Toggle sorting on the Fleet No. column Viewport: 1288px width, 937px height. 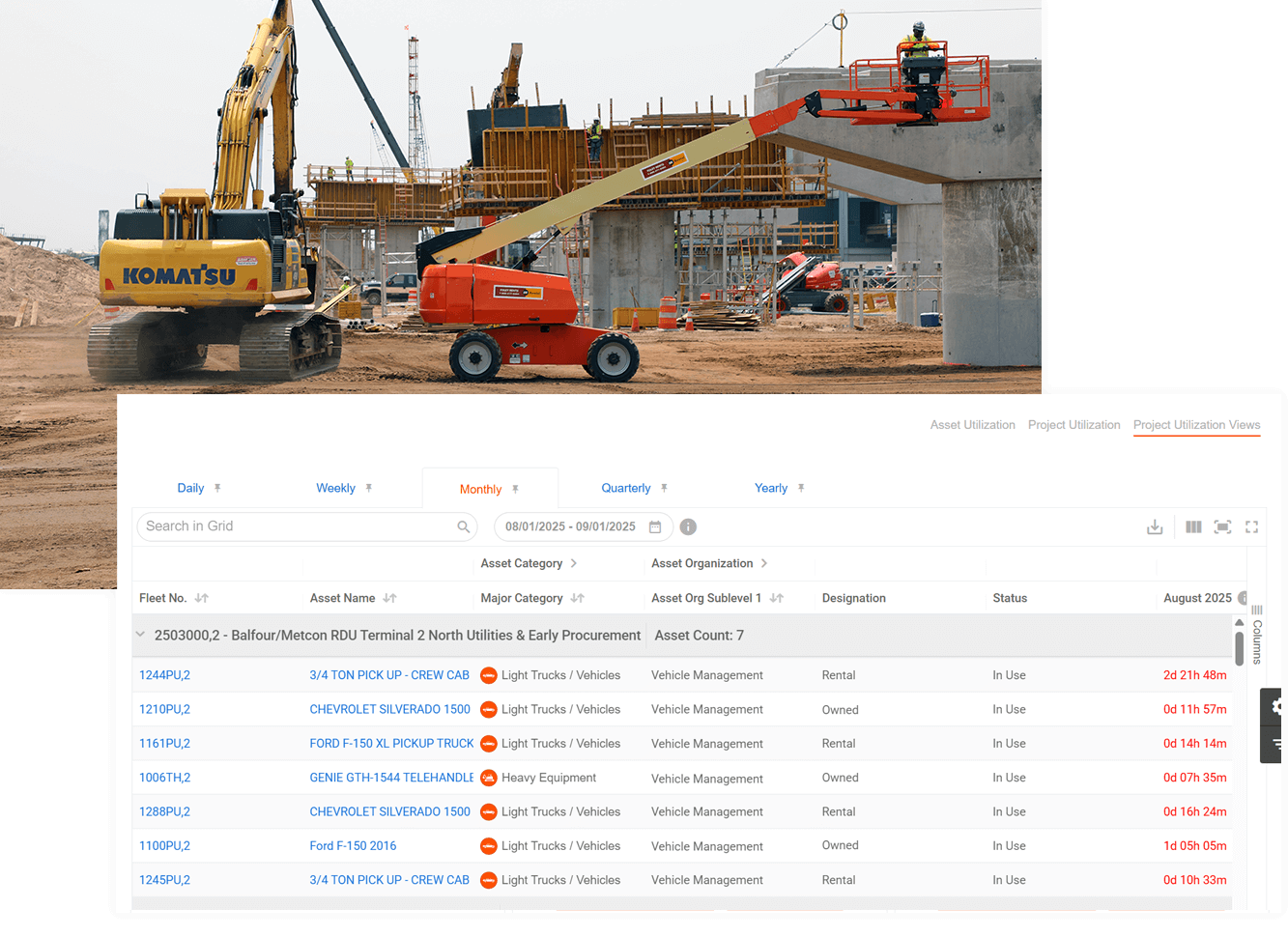tap(202, 598)
